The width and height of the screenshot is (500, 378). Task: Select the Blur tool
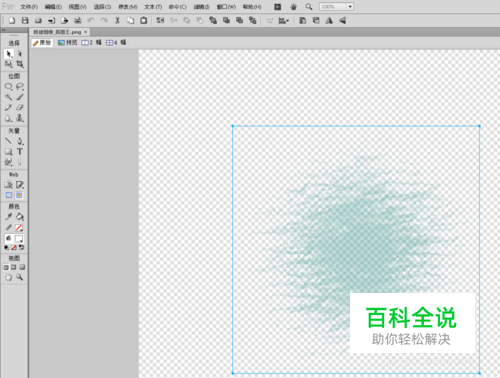click(9, 118)
